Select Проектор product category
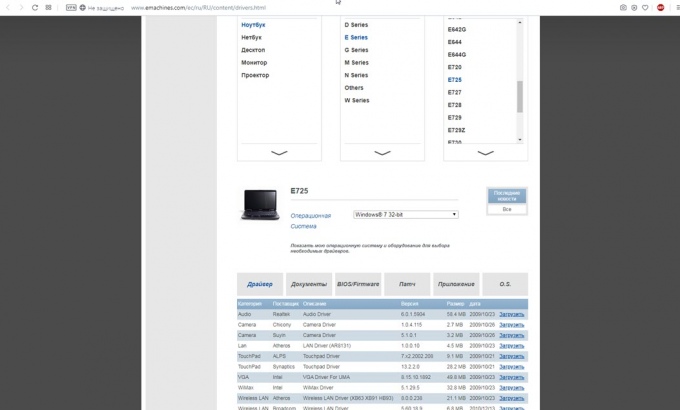 [255, 75]
